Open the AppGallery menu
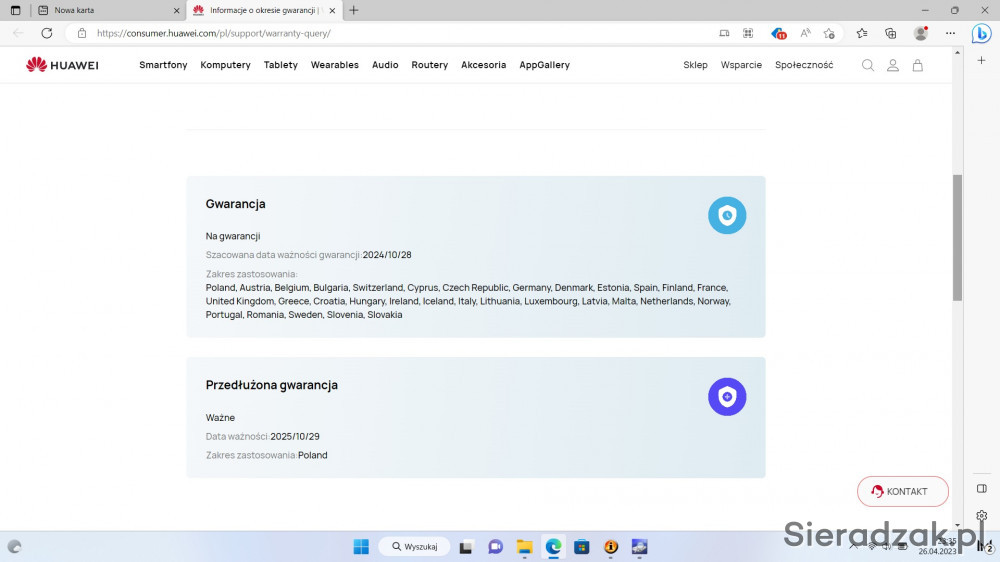 [x=545, y=65]
